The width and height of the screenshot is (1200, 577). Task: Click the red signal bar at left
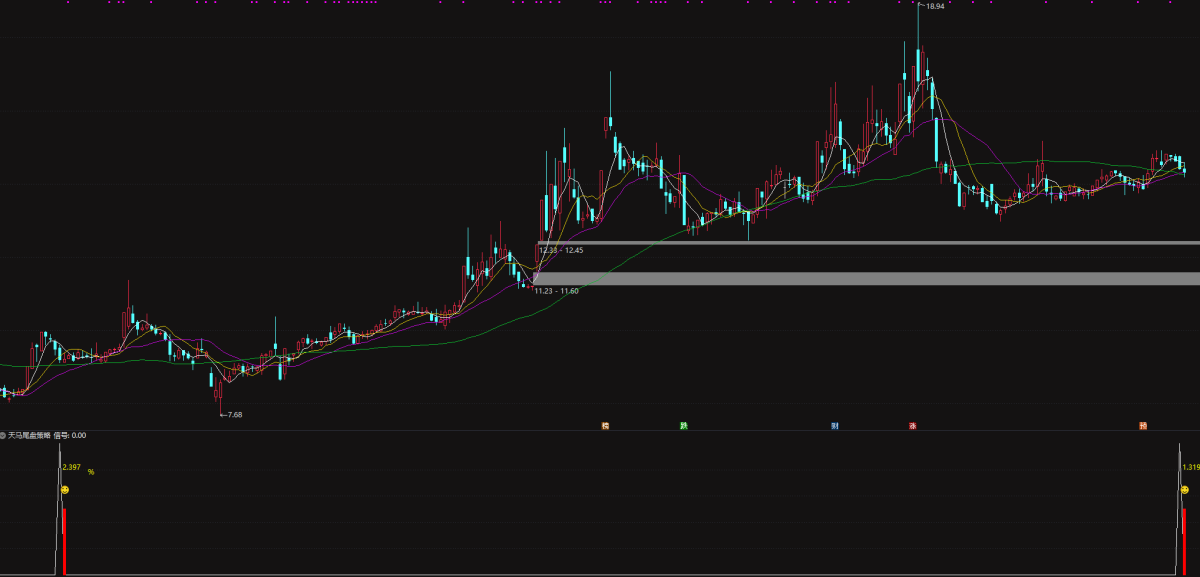coord(65,541)
